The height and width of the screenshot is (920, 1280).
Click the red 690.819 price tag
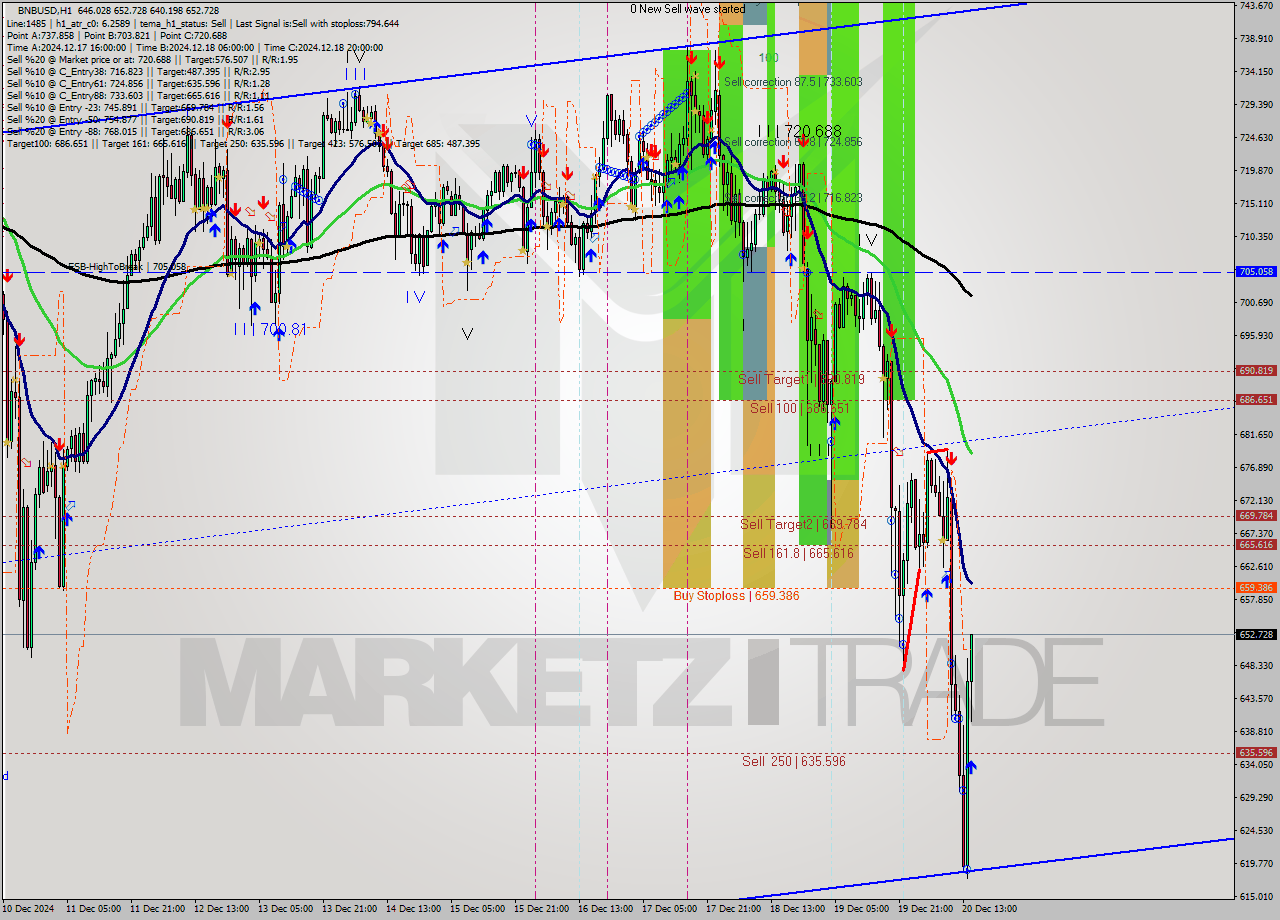[x=1256, y=370]
